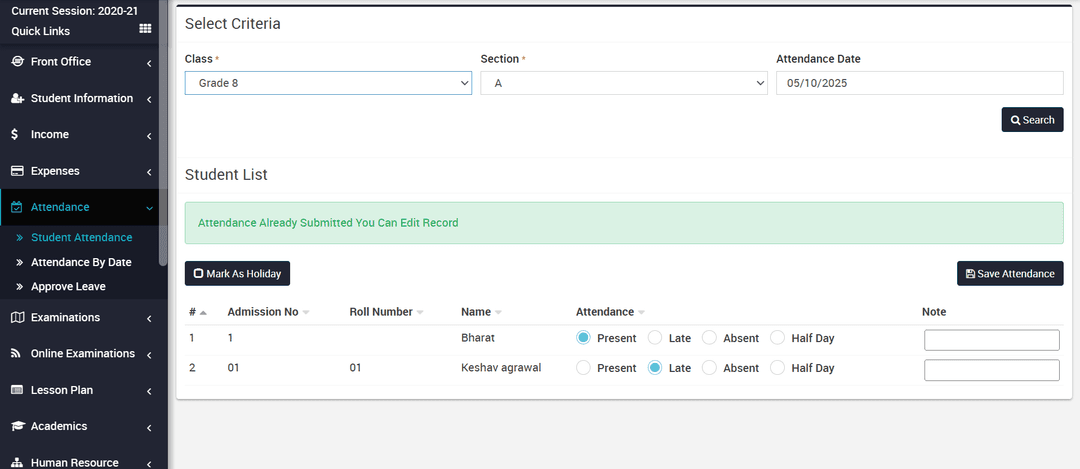The width and height of the screenshot is (1080, 469).
Task: Click the Note field for Keshav agrawal
Action: pos(992,370)
